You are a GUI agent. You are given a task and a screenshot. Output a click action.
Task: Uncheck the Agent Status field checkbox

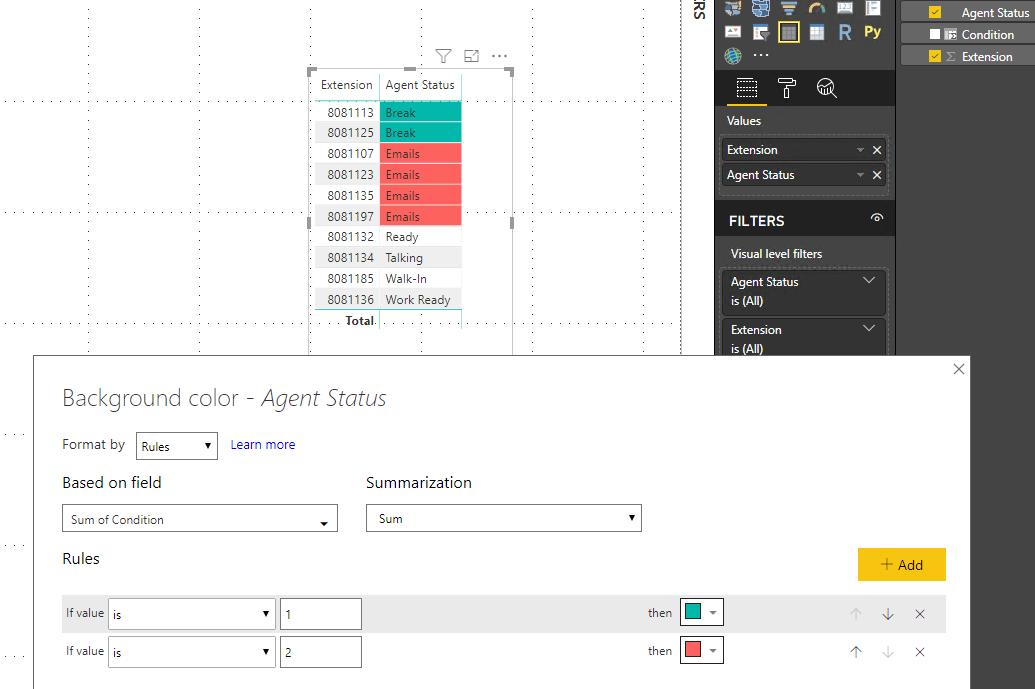(935, 12)
